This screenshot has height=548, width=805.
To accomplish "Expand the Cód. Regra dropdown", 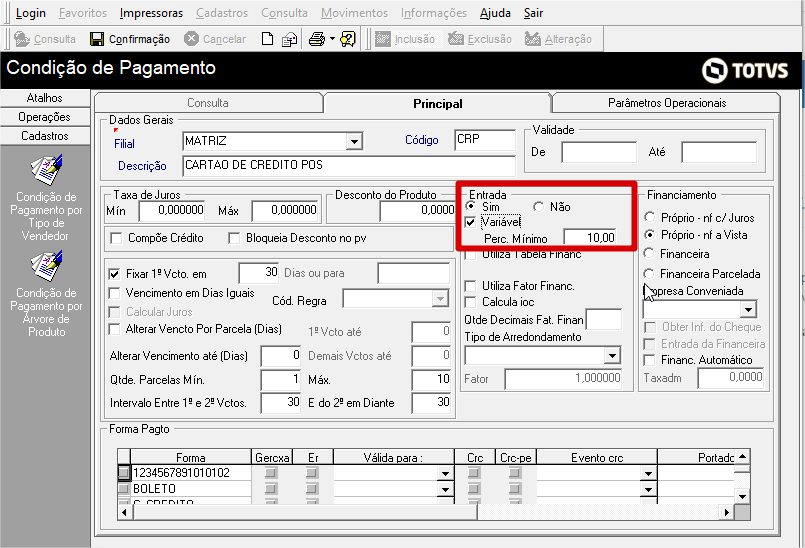I will [440, 298].
